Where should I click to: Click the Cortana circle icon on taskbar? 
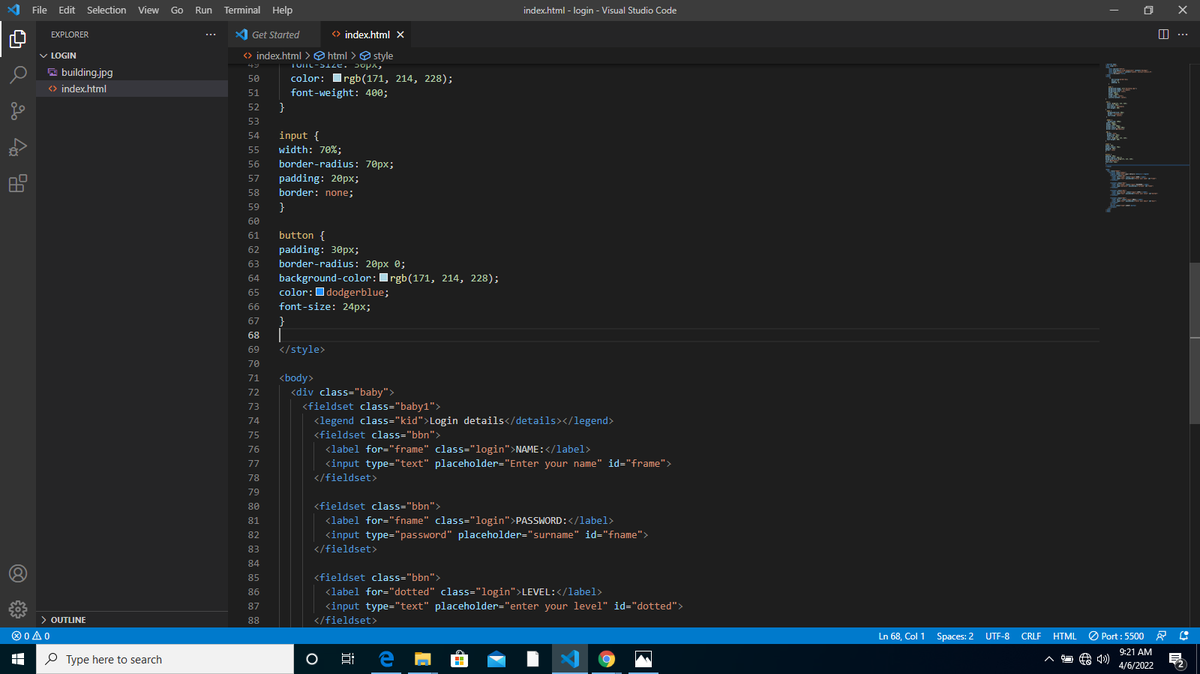coord(311,659)
